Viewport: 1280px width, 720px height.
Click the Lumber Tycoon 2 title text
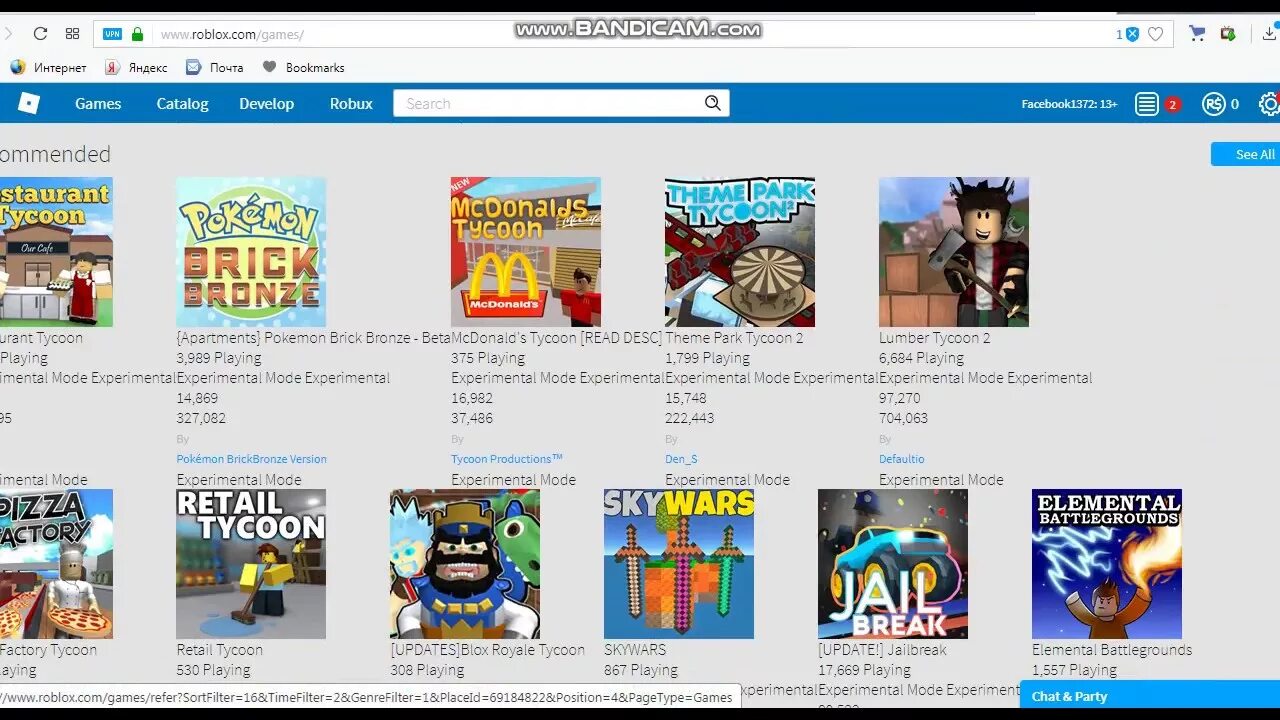[x=935, y=338]
